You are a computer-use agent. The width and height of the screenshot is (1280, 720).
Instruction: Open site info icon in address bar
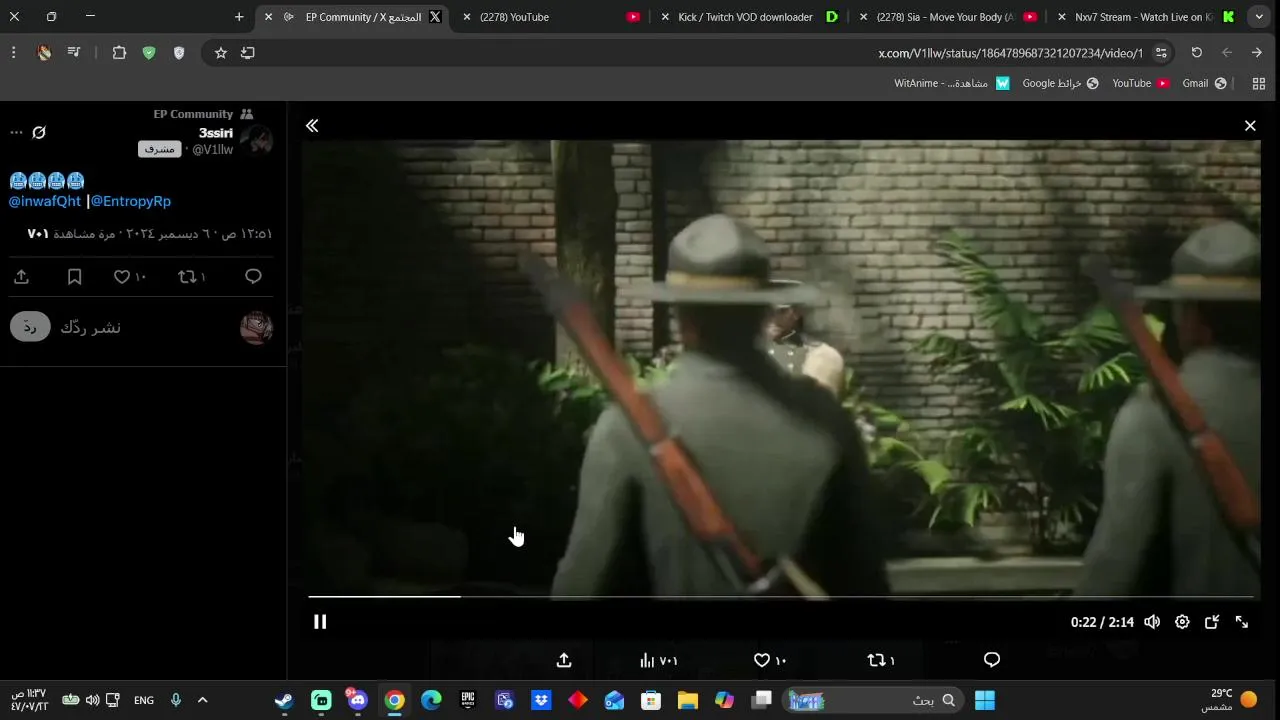click(x=1161, y=53)
